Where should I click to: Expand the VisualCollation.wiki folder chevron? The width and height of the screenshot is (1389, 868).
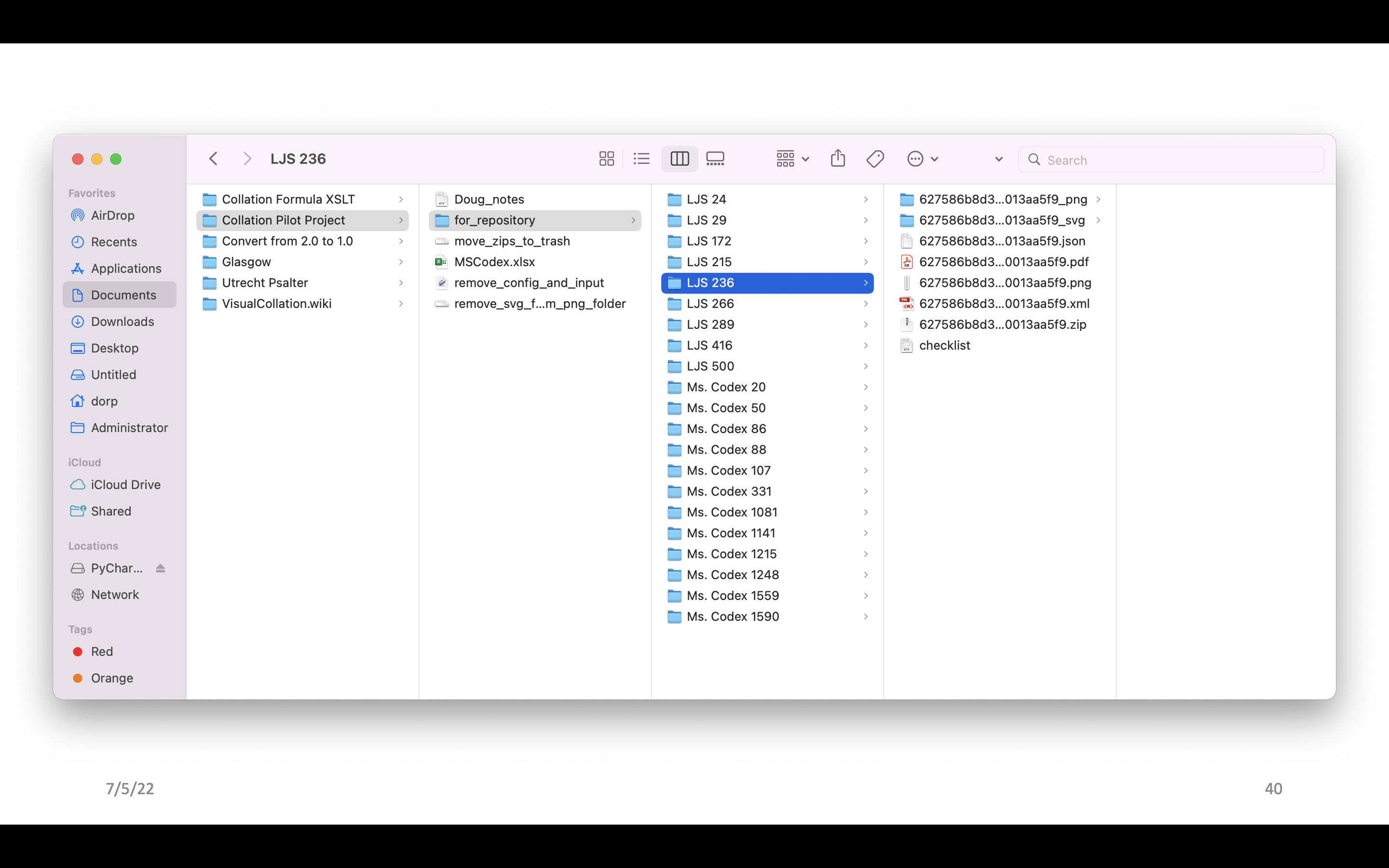(401, 304)
